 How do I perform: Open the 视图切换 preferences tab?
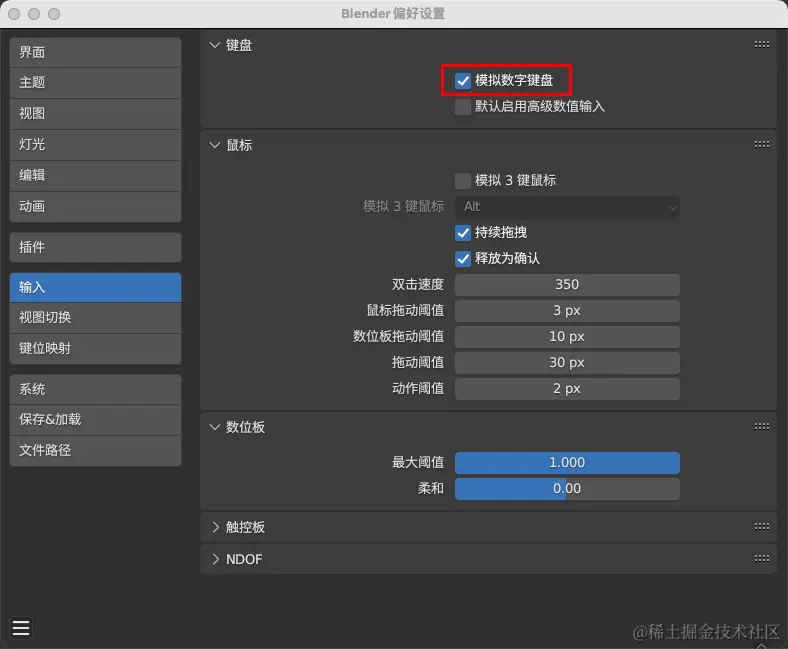point(95,318)
